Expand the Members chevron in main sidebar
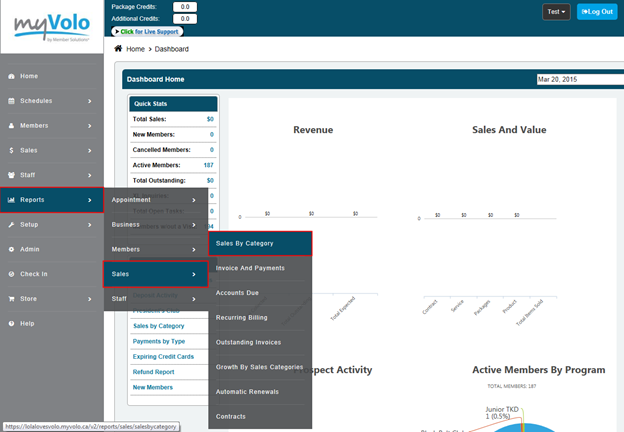 90,126
